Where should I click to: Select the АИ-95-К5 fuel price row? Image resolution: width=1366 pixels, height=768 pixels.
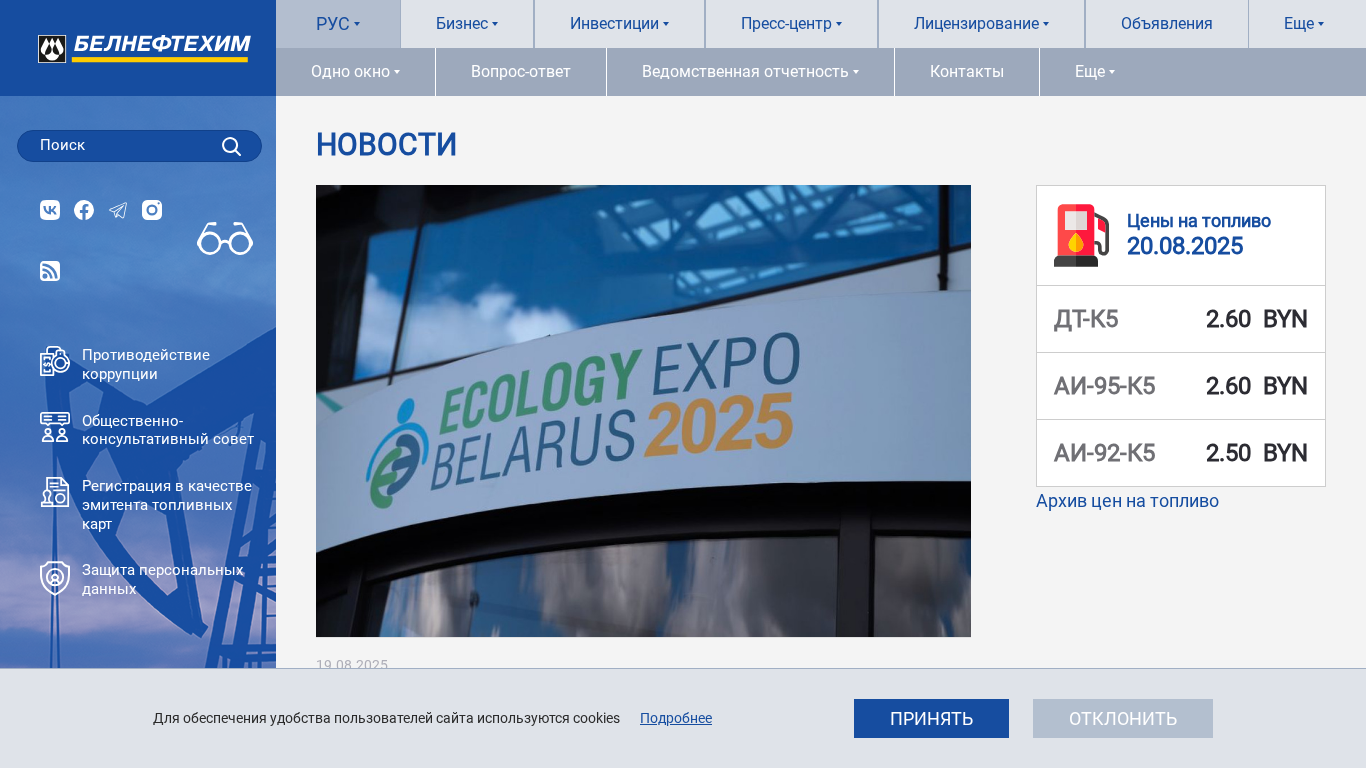pyautogui.click(x=1181, y=386)
